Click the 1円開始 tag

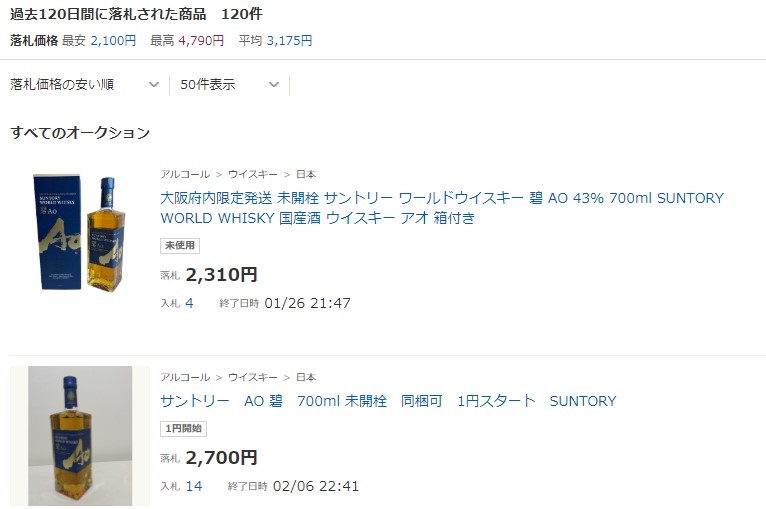pos(184,429)
